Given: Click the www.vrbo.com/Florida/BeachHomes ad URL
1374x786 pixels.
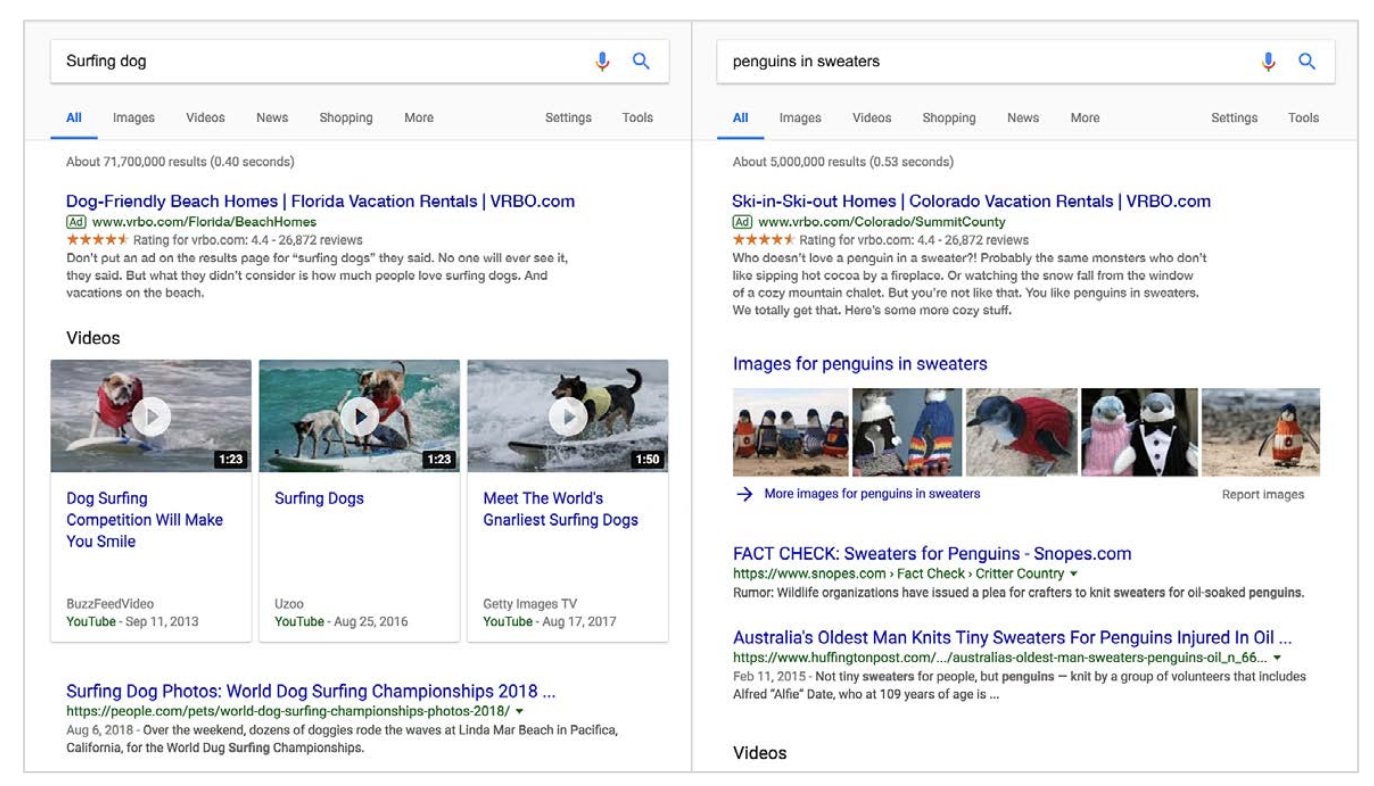Looking at the screenshot, I should [204, 222].
